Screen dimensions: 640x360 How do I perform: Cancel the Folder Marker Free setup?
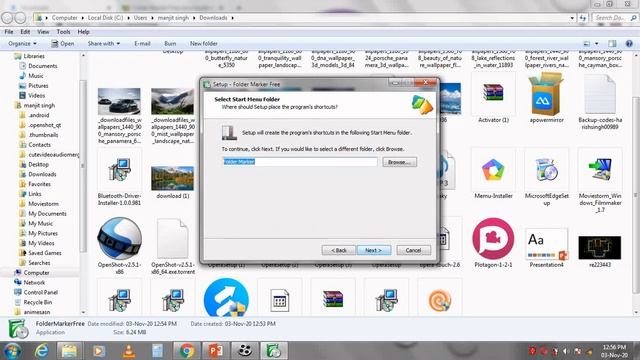pyautogui.click(x=413, y=250)
